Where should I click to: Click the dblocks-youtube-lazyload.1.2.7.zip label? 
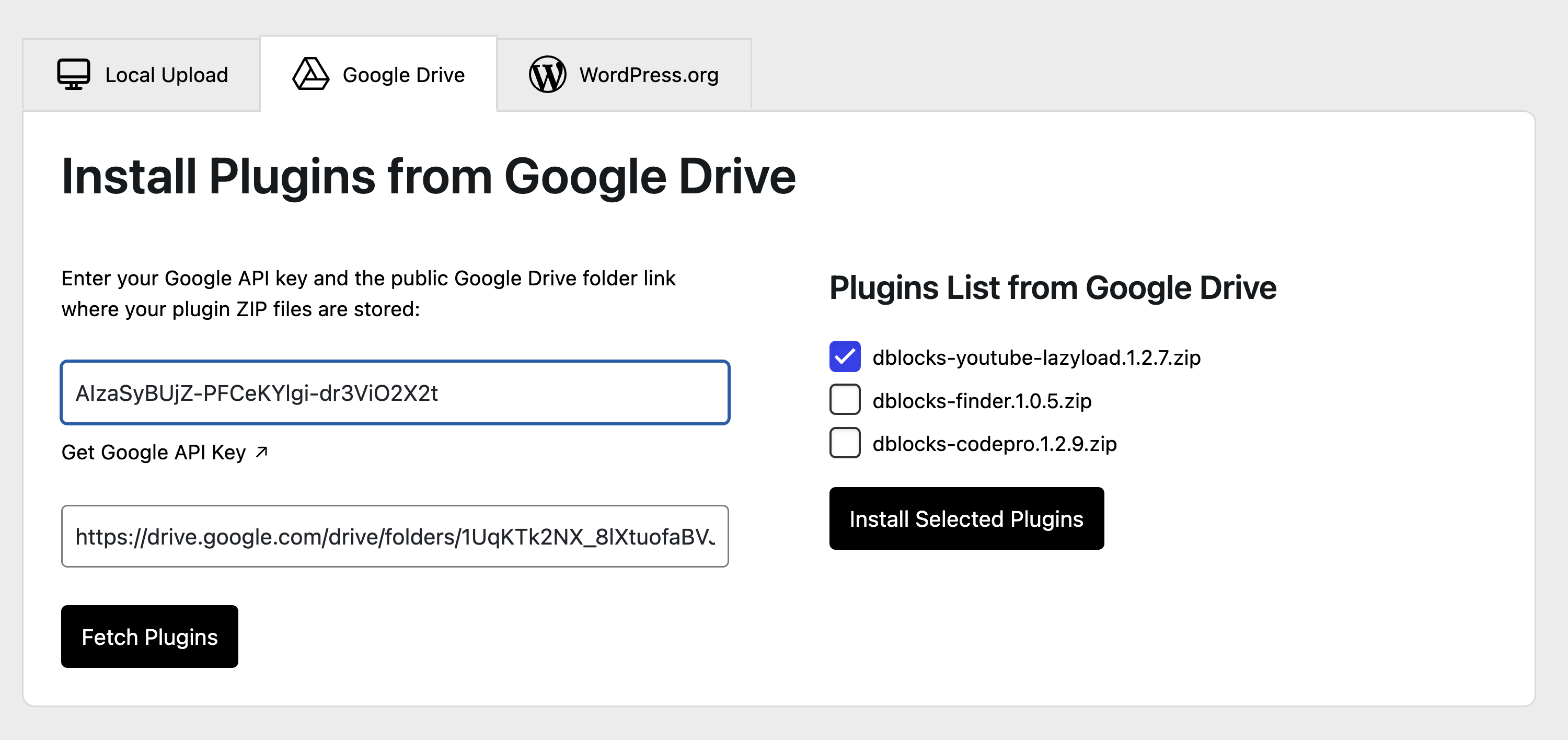pos(1036,357)
